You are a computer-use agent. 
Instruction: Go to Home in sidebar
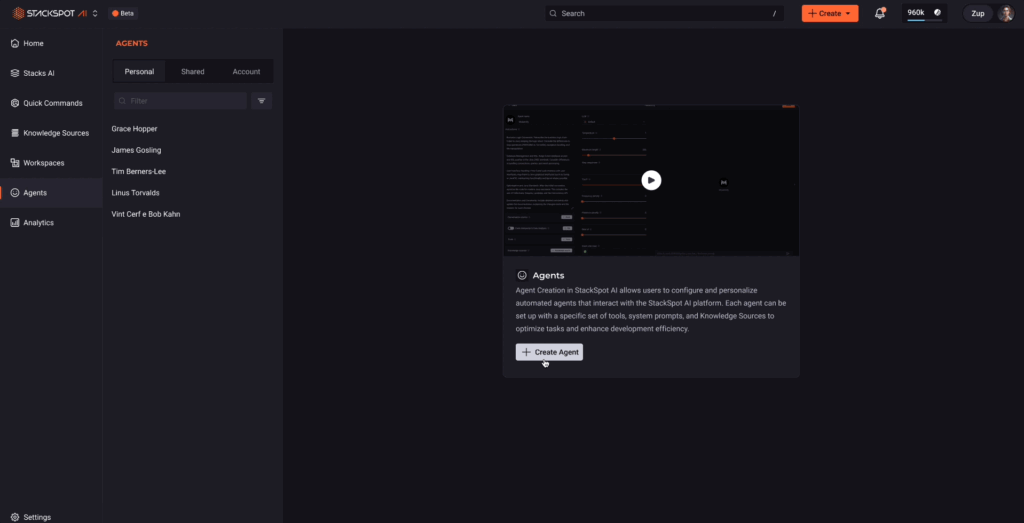pyautogui.click(x=51, y=43)
